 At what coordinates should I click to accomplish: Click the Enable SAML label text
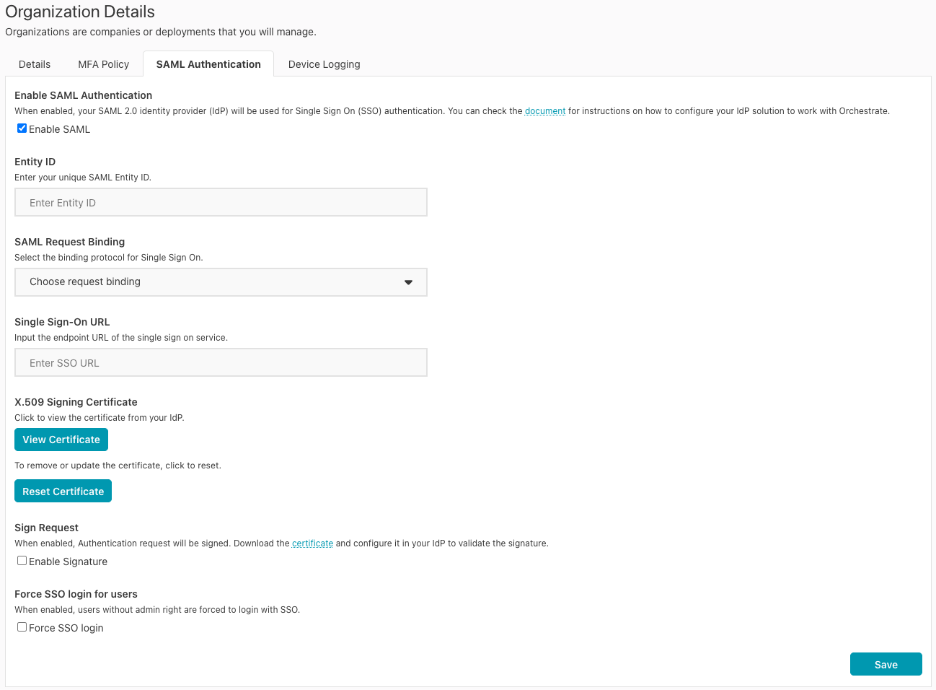point(60,129)
